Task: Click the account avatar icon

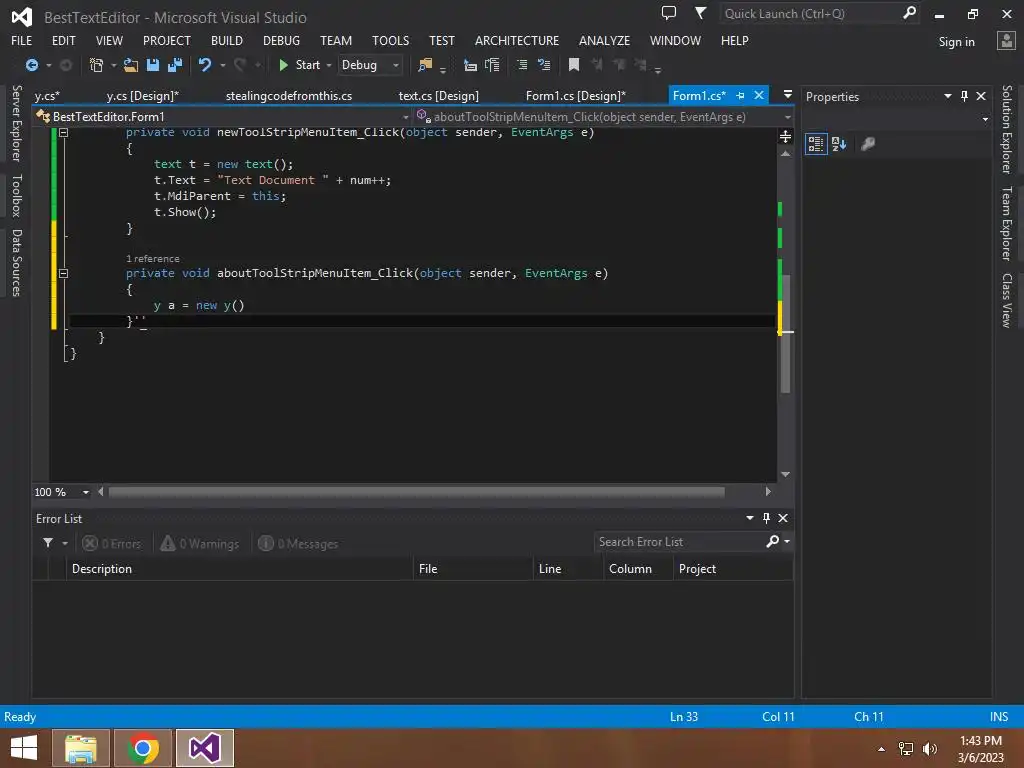Action: [x=1006, y=41]
